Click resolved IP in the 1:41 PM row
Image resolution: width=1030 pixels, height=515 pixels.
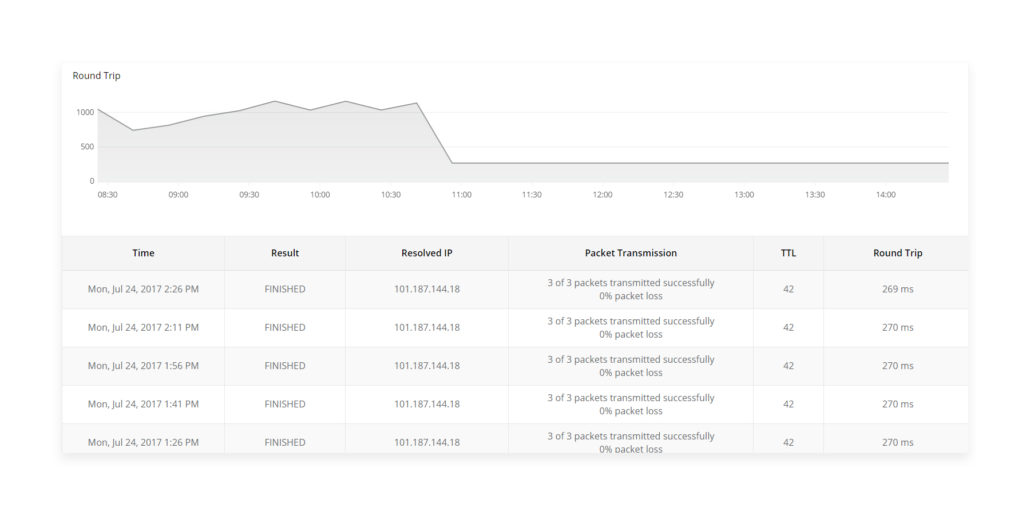427,404
